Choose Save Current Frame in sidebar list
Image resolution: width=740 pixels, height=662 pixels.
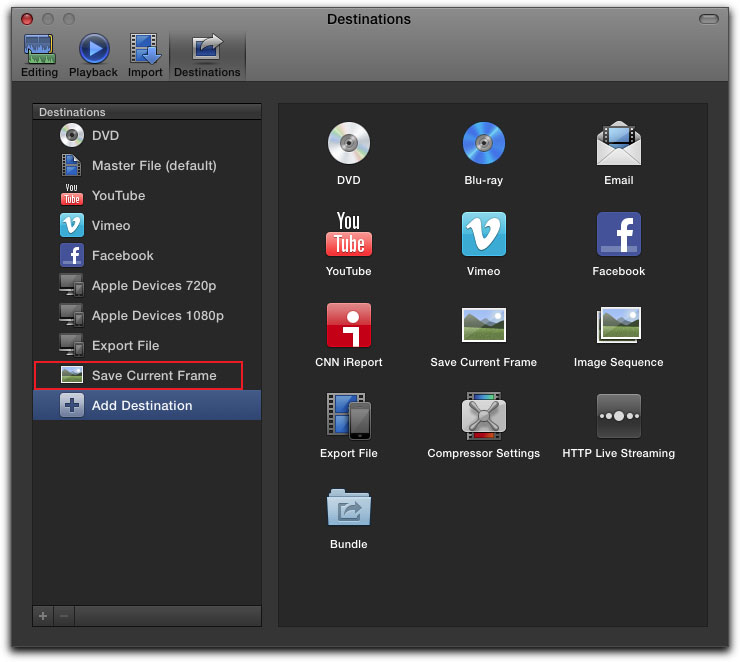coord(153,376)
